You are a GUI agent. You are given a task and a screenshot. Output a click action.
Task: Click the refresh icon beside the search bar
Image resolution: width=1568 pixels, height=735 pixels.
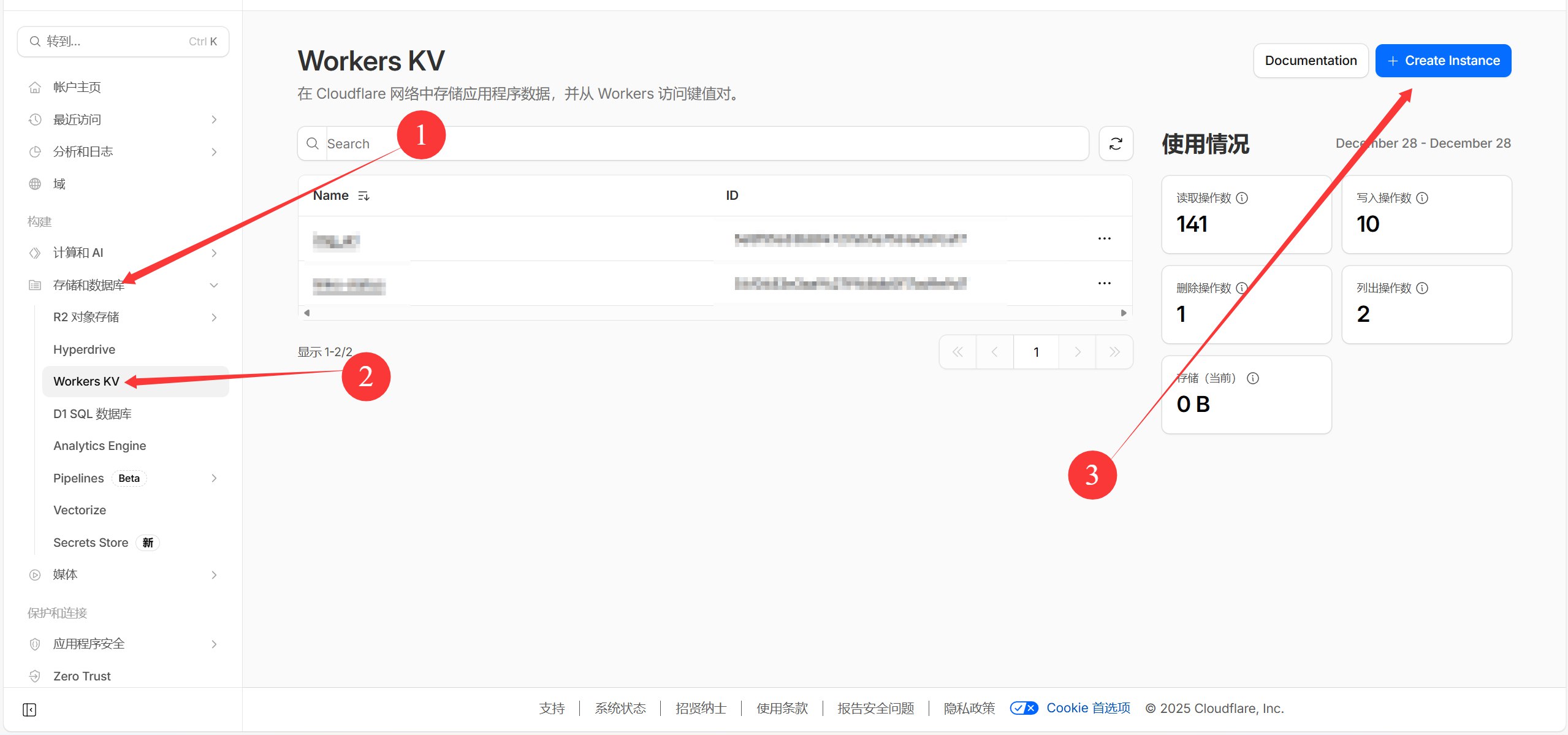(1115, 143)
